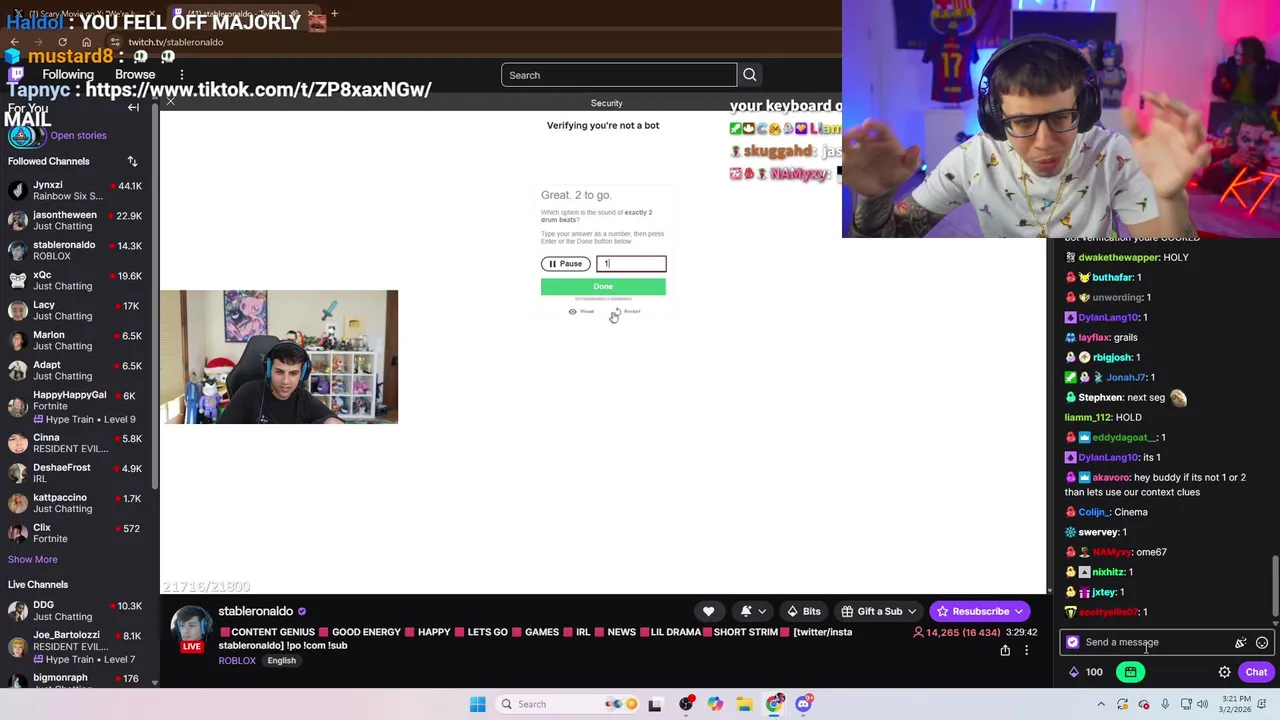Screen dimensions: 1280x720
Task: Open the HappyHappyGal channel
Action: tap(76, 406)
